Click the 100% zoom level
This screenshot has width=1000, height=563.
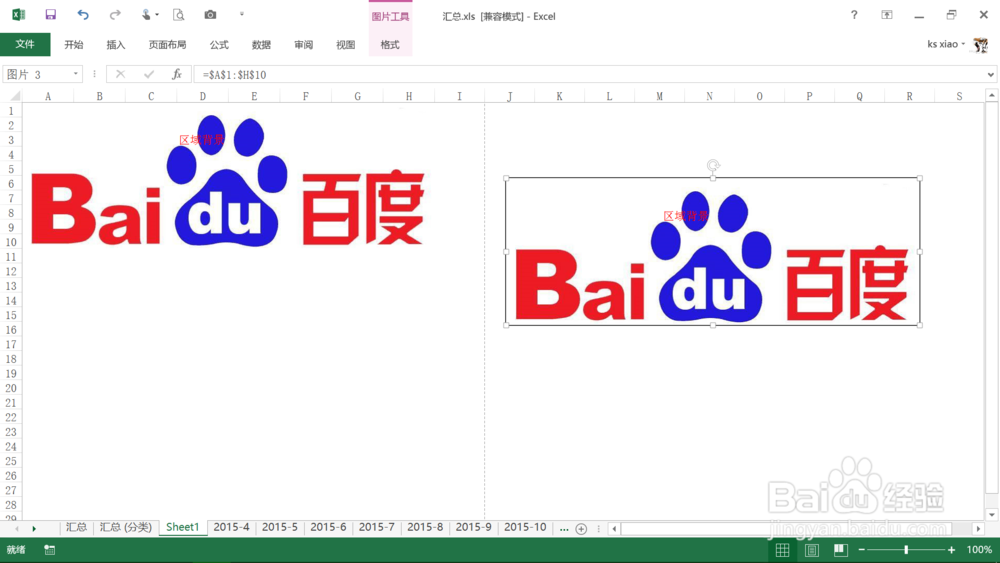click(x=980, y=550)
